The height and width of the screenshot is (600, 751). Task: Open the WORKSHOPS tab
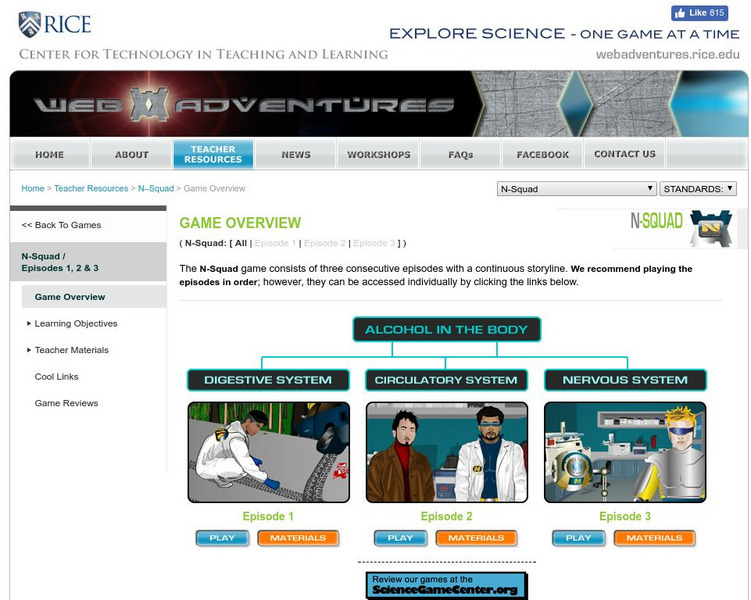[x=378, y=154]
